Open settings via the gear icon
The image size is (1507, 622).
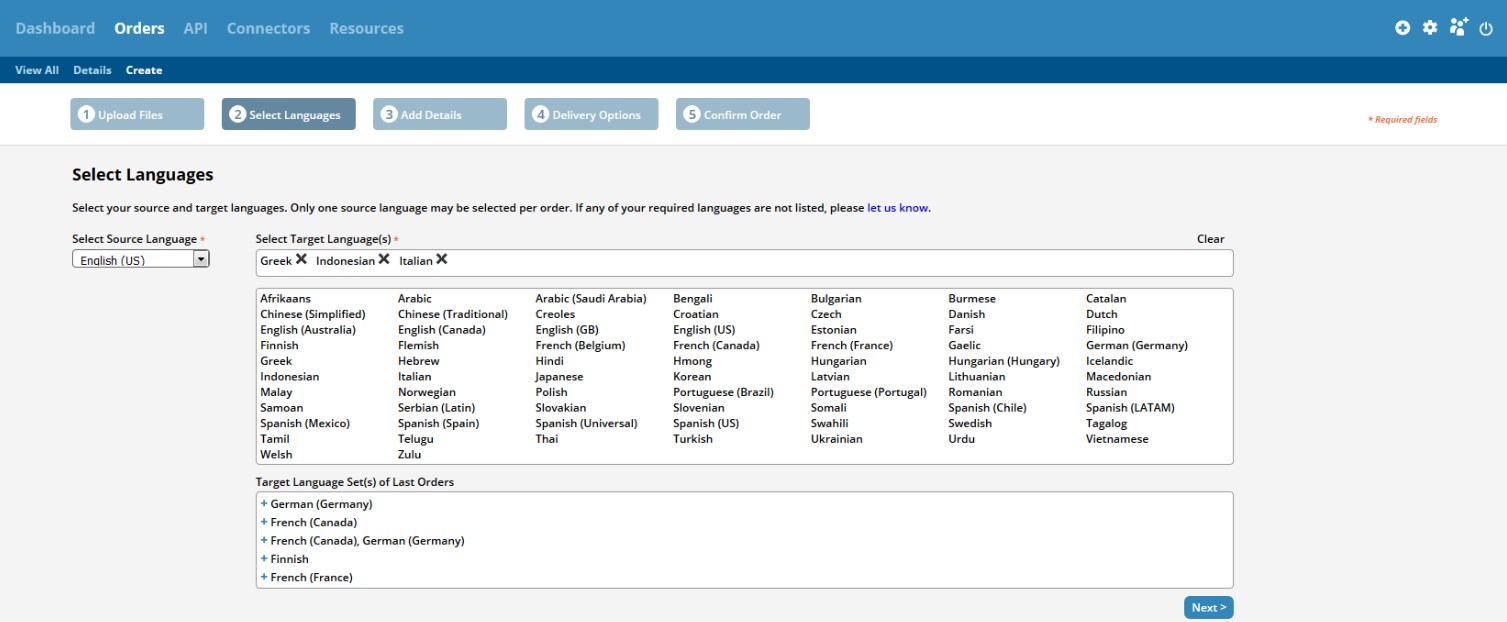1430,28
